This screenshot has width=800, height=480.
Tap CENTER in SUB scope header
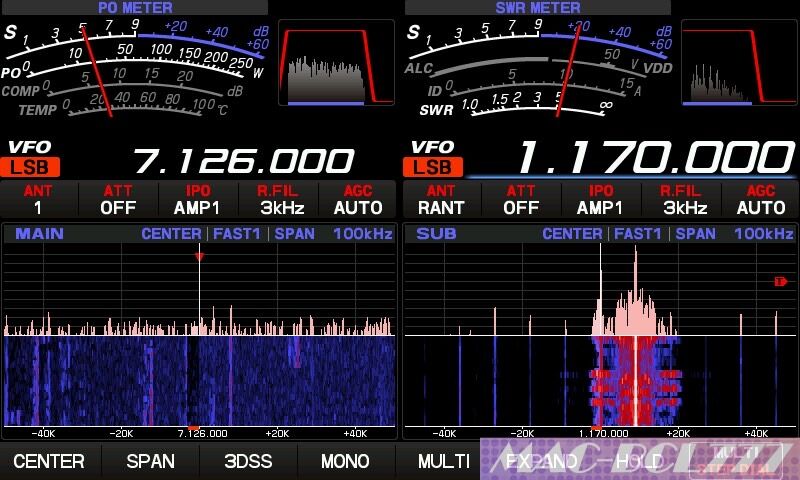572,234
